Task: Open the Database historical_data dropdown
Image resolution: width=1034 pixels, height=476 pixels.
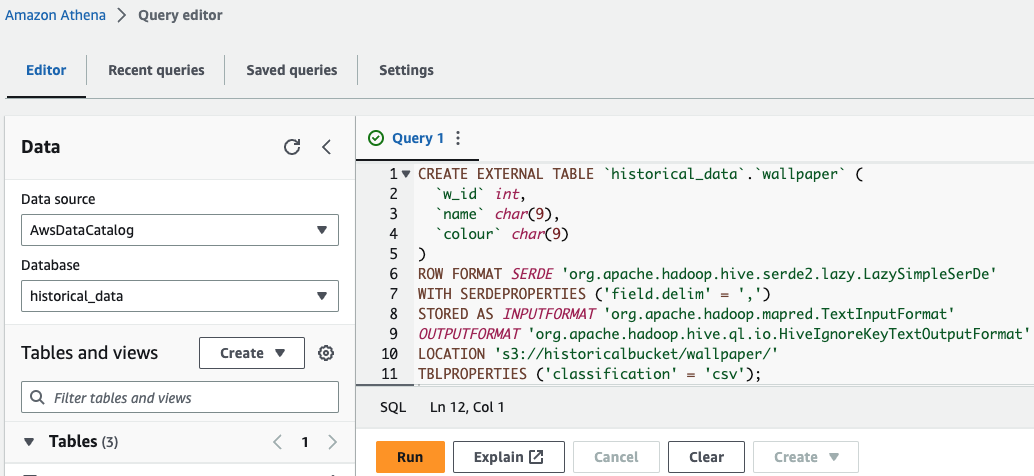Action: click(x=180, y=296)
